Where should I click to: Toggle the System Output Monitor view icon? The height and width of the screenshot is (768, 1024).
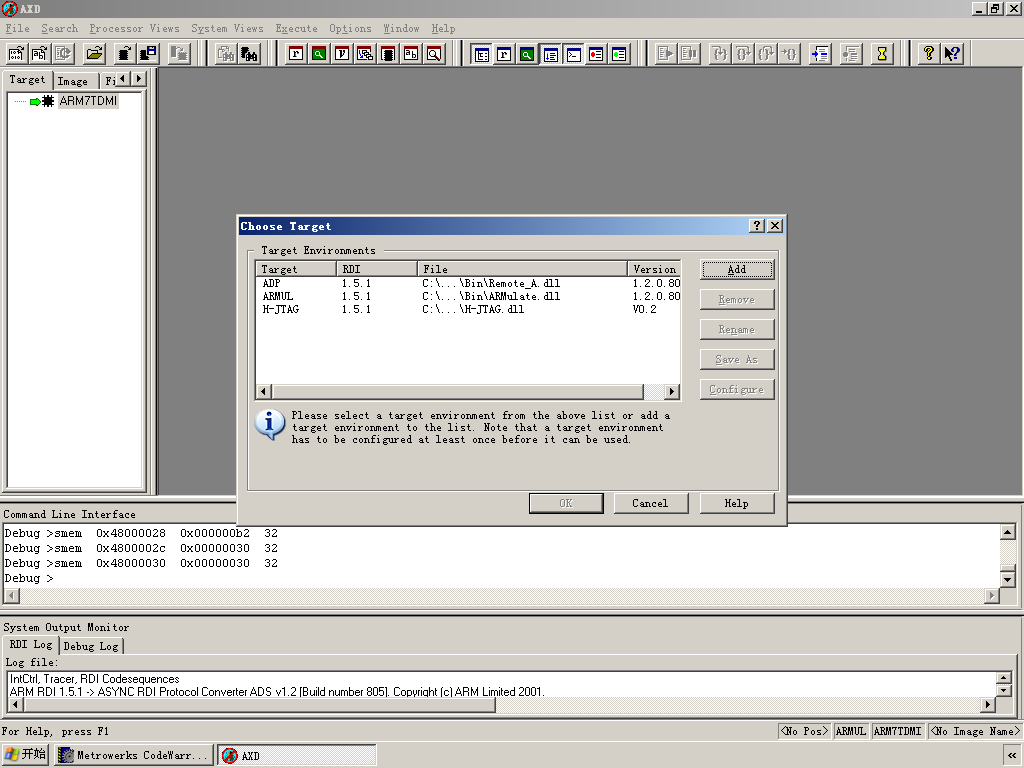coord(551,54)
